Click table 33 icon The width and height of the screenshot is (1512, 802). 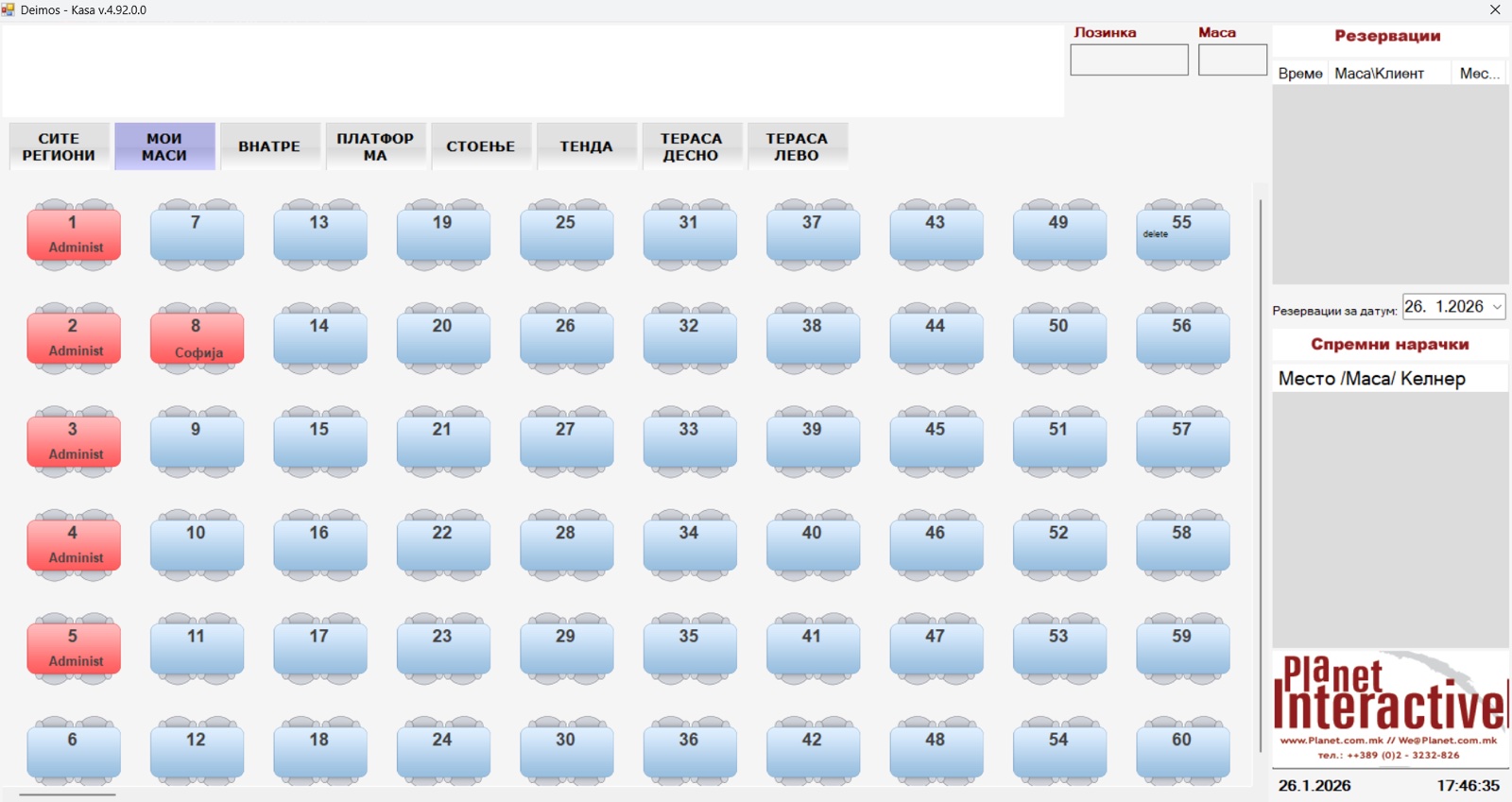[x=690, y=441]
